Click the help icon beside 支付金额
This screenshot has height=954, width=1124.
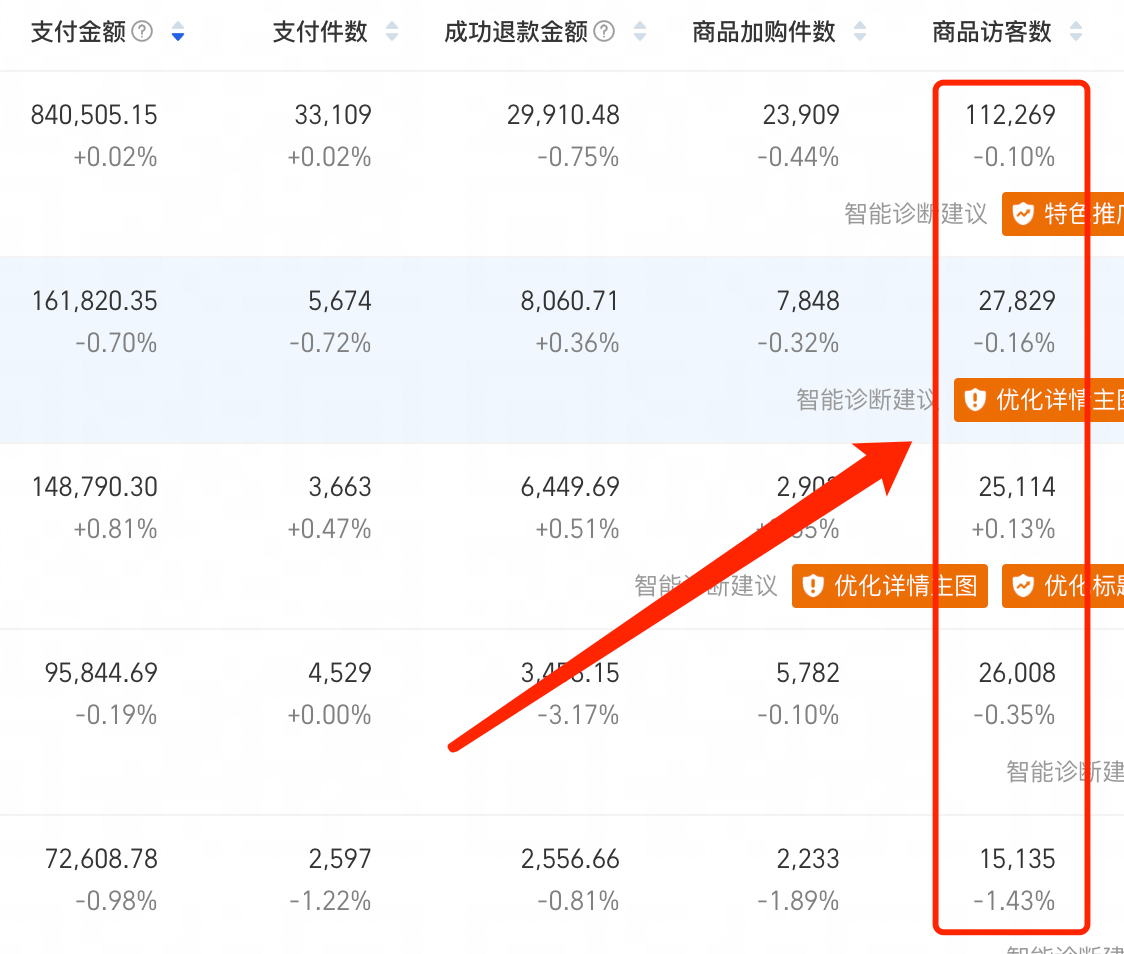click(143, 32)
